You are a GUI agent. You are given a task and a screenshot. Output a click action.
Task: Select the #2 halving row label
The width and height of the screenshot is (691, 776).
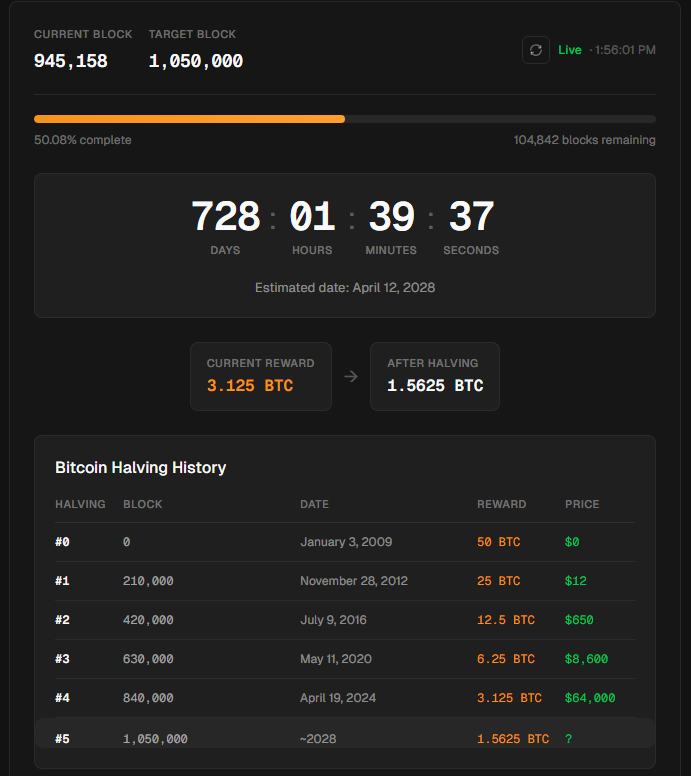tap(62, 620)
